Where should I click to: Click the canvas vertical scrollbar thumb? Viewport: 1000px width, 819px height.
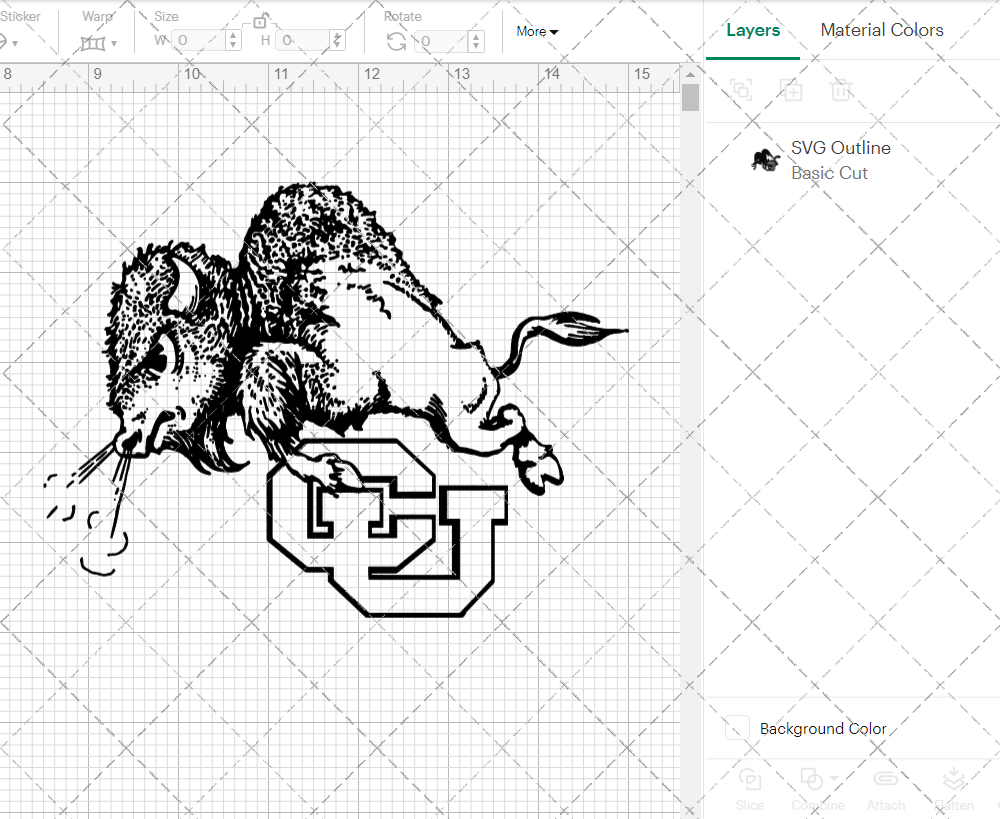pos(690,98)
